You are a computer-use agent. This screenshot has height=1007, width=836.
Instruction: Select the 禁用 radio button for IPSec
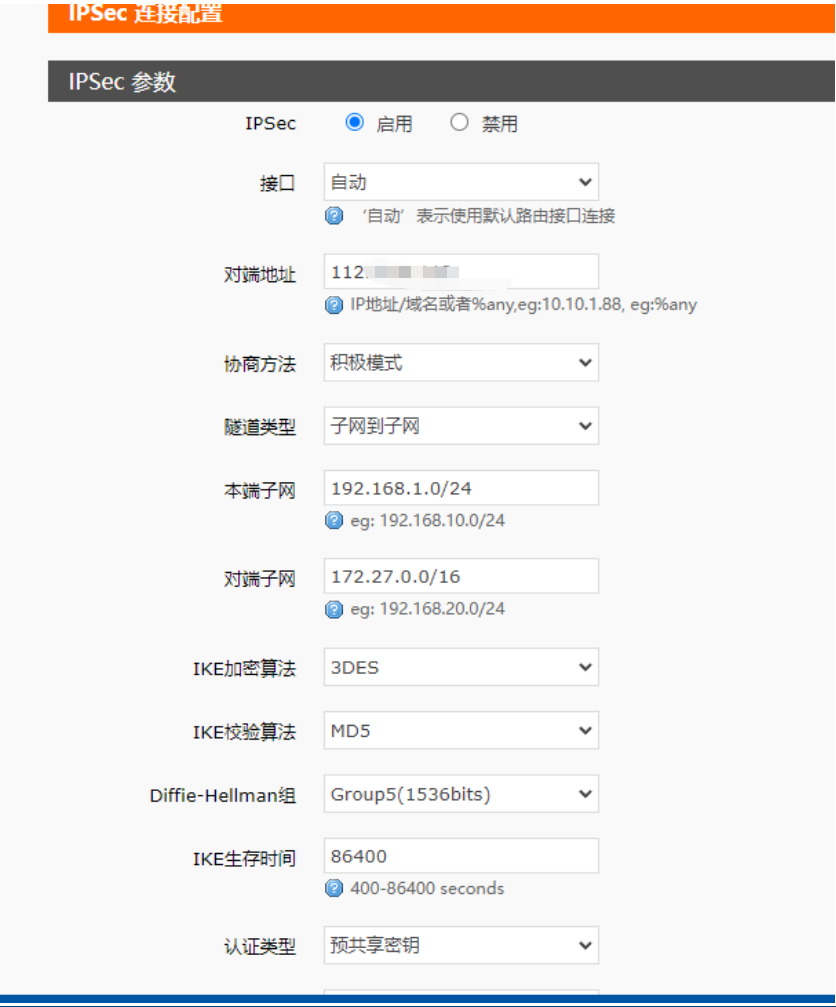pyautogui.click(x=459, y=123)
